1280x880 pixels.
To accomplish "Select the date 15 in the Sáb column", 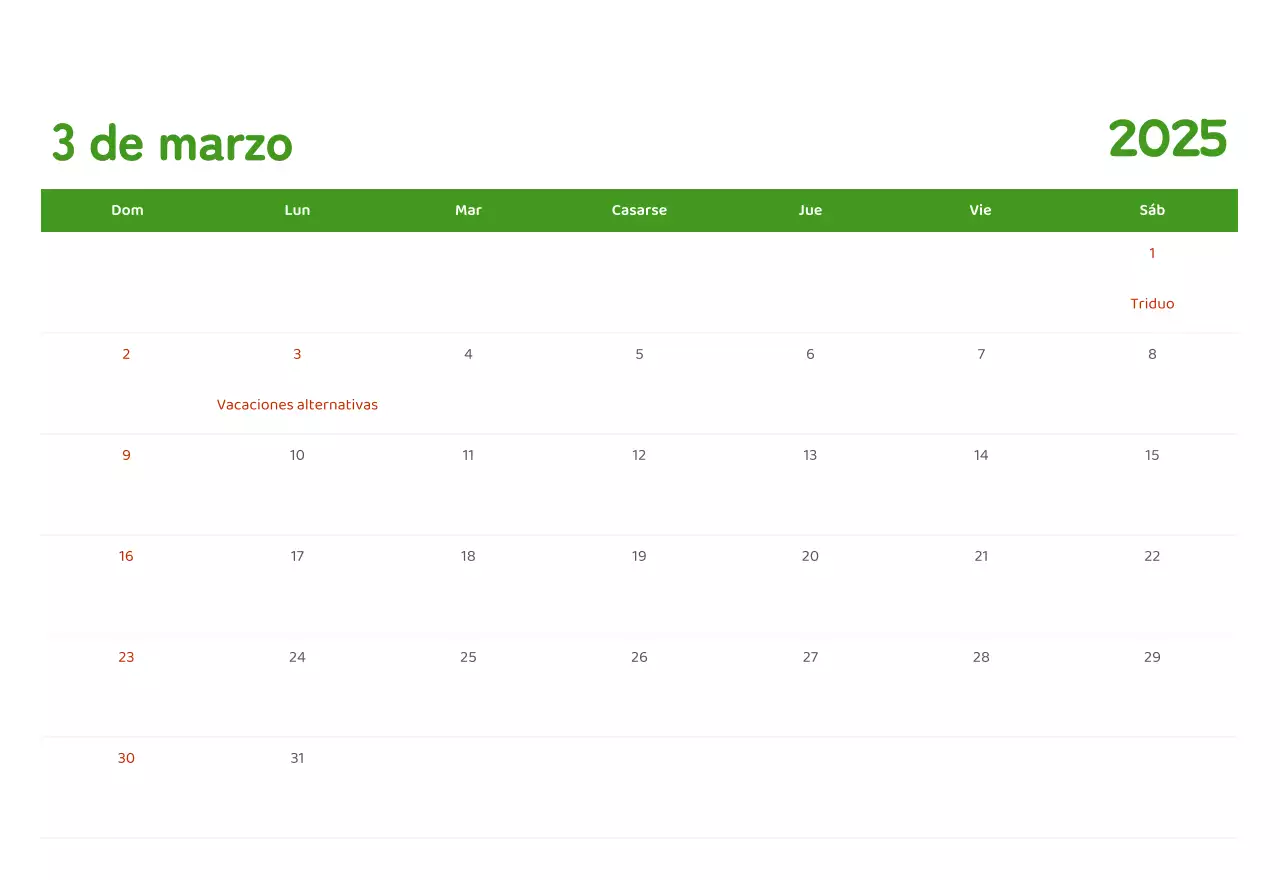I will coord(1152,455).
